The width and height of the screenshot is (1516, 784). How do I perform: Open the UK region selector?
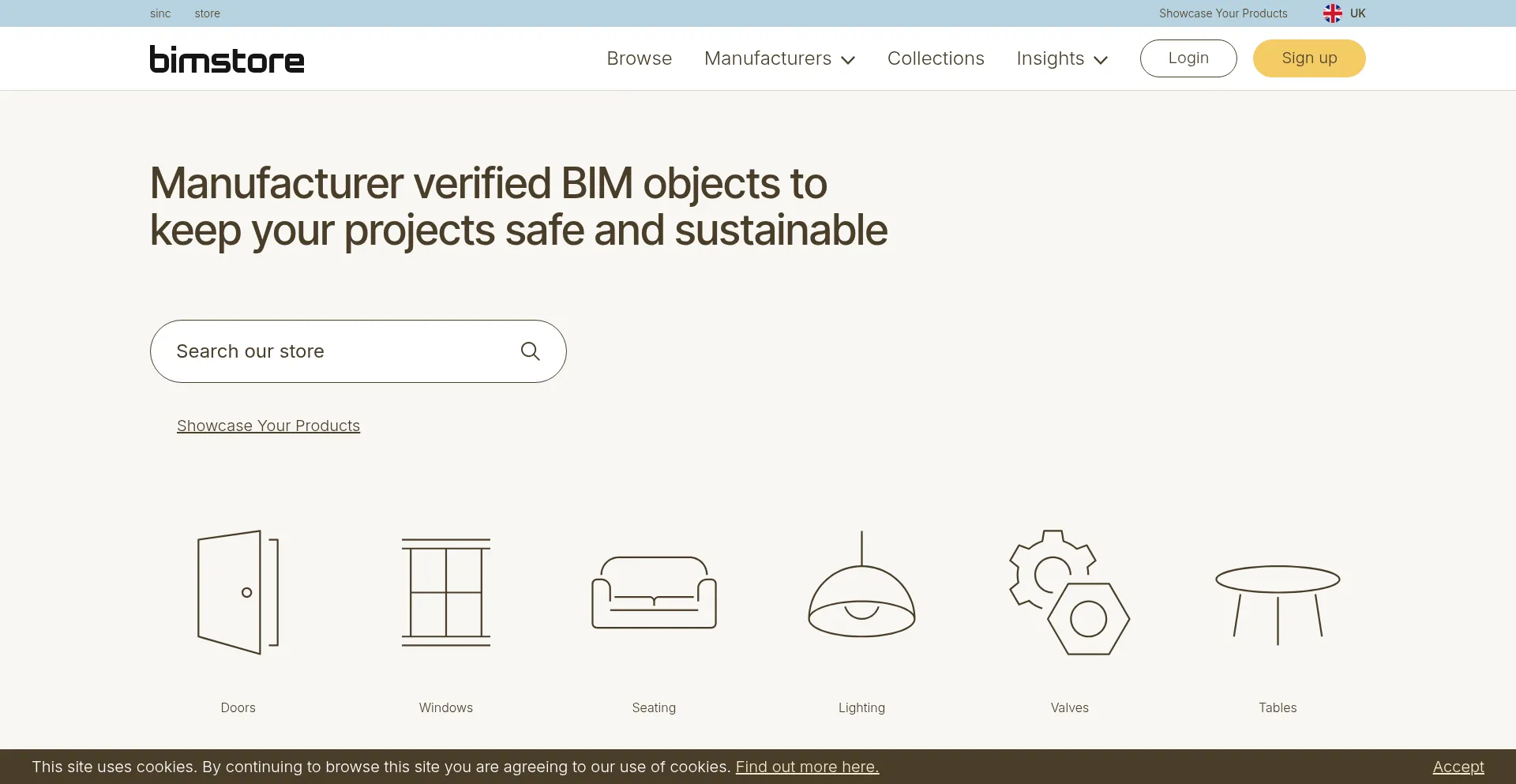click(x=1345, y=13)
